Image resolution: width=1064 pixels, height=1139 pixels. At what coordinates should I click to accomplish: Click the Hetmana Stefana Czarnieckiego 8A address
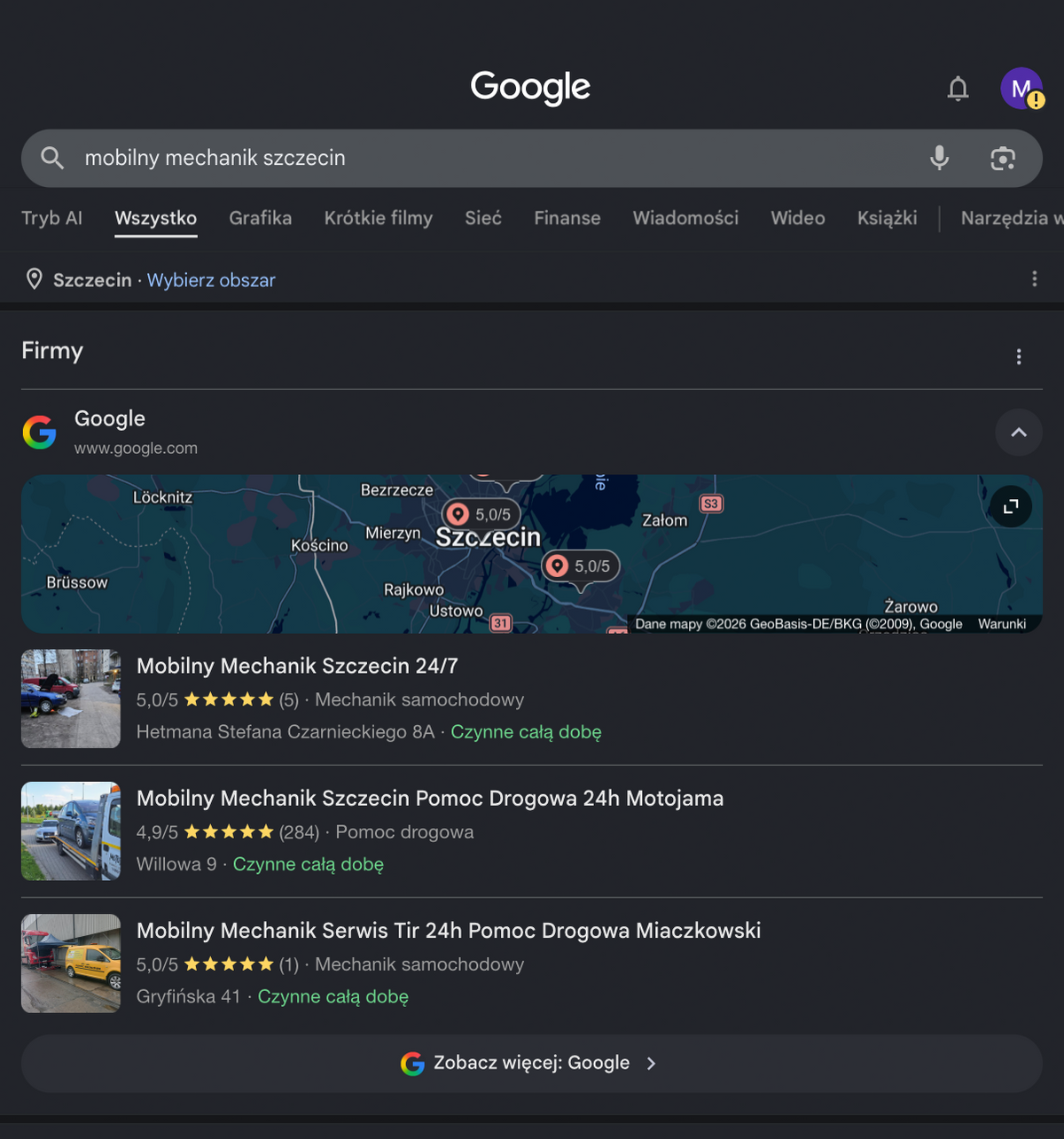pos(286,732)
